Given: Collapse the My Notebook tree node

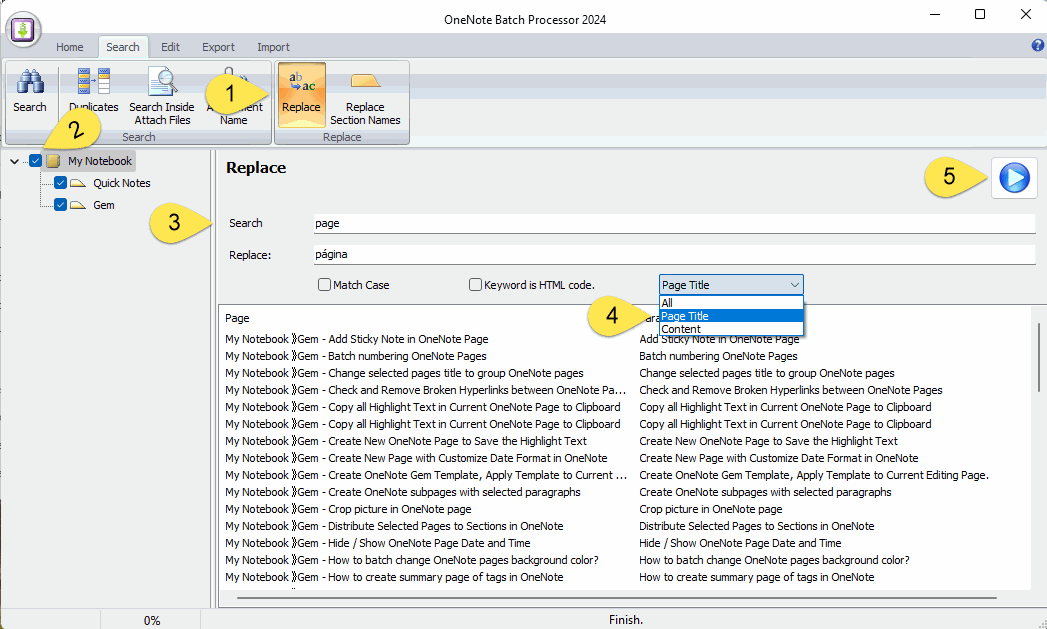Looking at the screenshot, I should pos(15,161).
